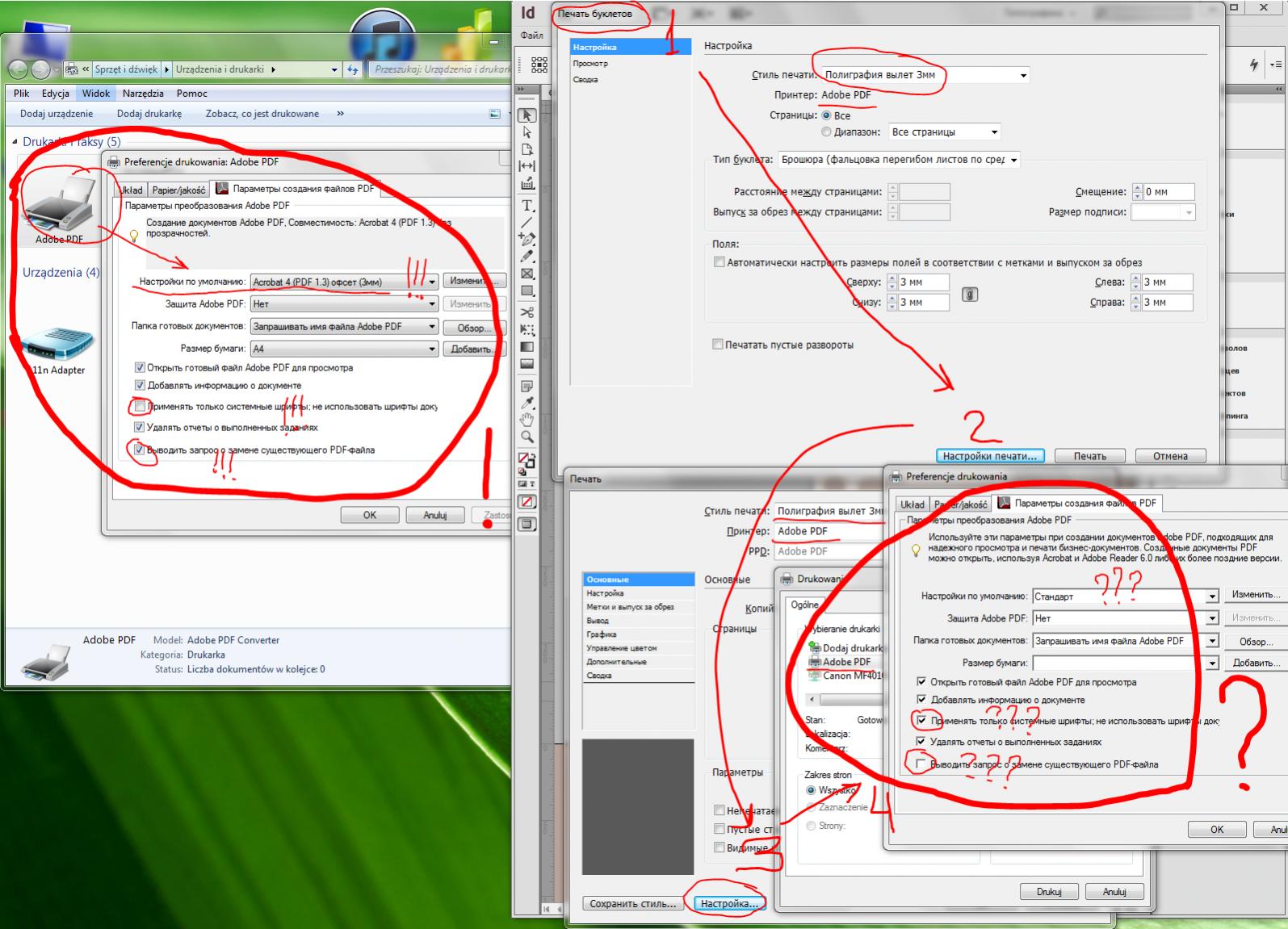The image size is (1288, 929).
Task: Select the Direct Selection tool (white arrow)
Action: [x=527, y=132]
